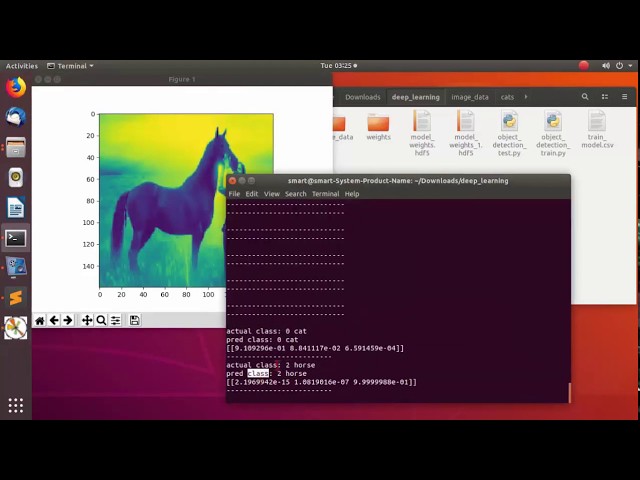The width and height of the screenshot is (640, 480).
Task: Reset the Figure 1 view with home icon
Action: coord(40,320)
